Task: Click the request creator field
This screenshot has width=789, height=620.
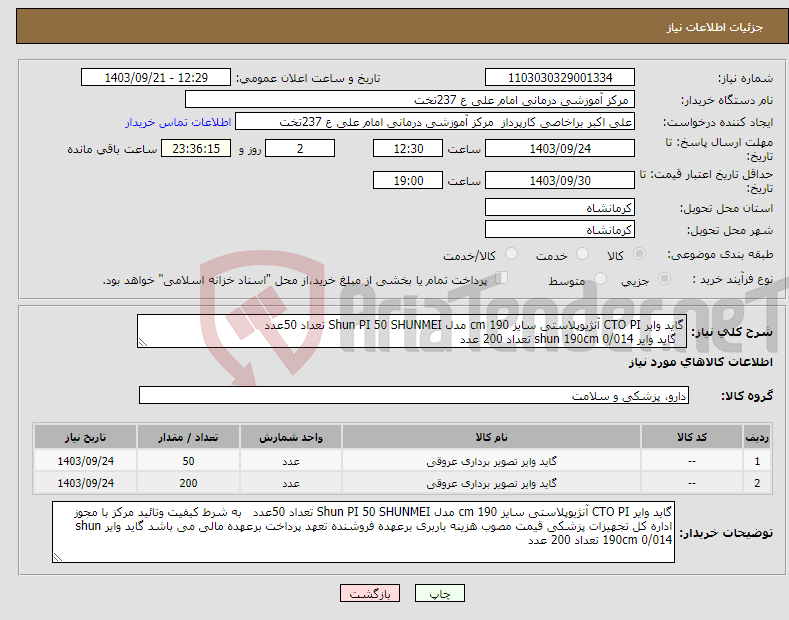Action: [435, 122]
